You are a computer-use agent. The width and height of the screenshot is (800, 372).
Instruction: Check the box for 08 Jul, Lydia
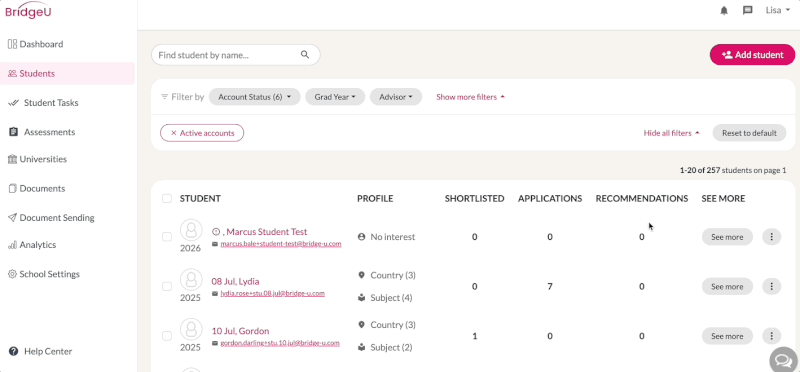click(x=167, y=286)
